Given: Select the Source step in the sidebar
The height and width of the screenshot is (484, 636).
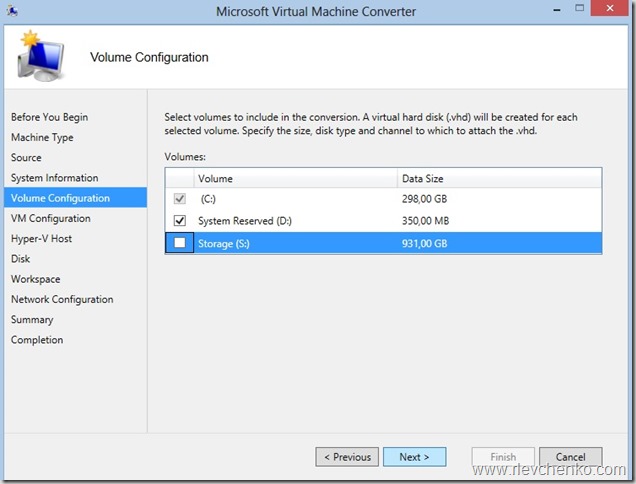Looking at the screenshot, I should click(x=26, y=157).
